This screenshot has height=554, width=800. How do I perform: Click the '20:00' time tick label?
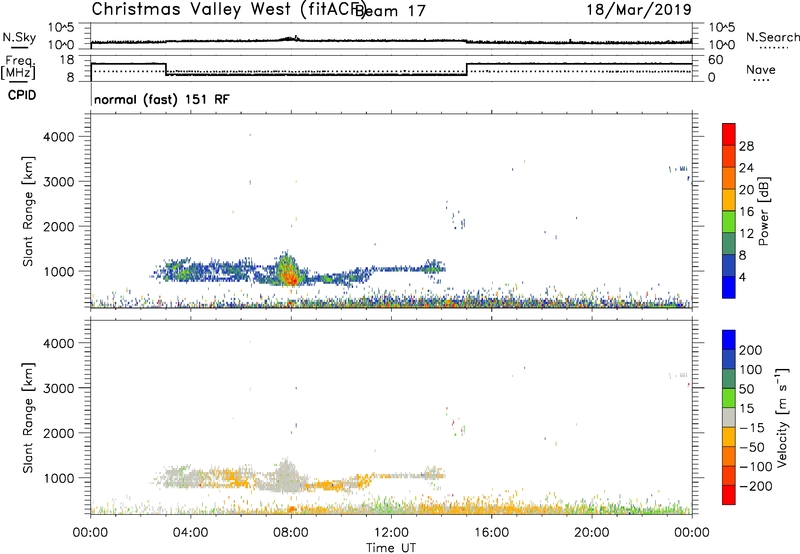point(591,533)
